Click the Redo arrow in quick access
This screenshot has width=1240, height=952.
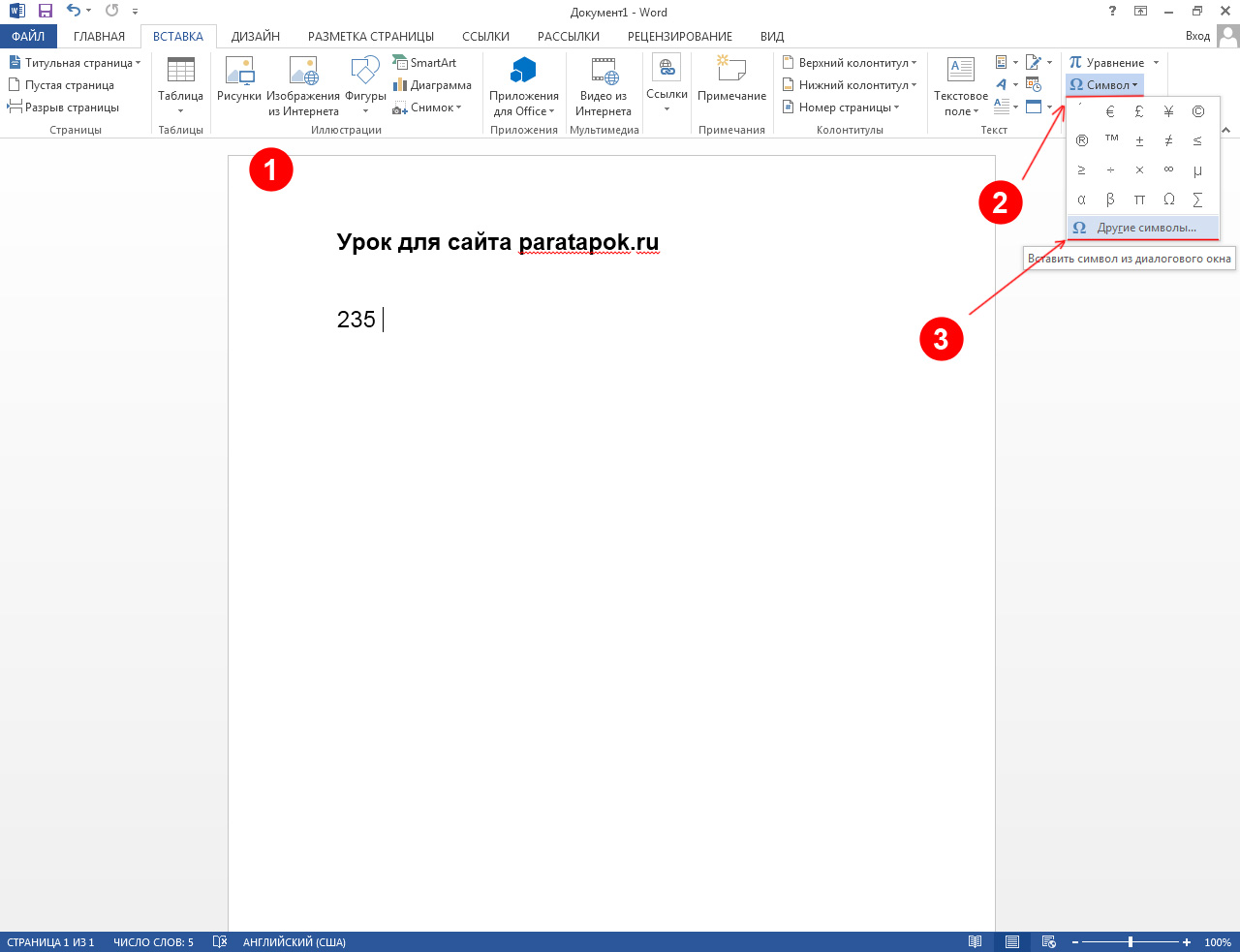(x=111, y=12)
